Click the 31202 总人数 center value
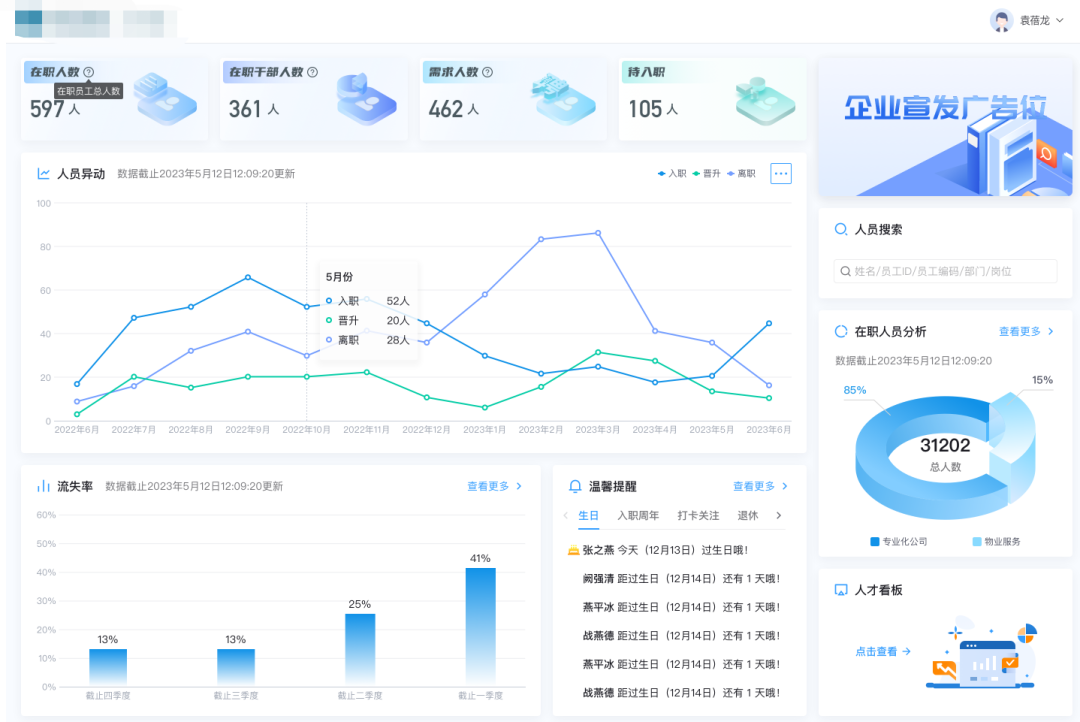This screenshot has width=1080, height=722. pyautogui.click(x=945, y=453)
